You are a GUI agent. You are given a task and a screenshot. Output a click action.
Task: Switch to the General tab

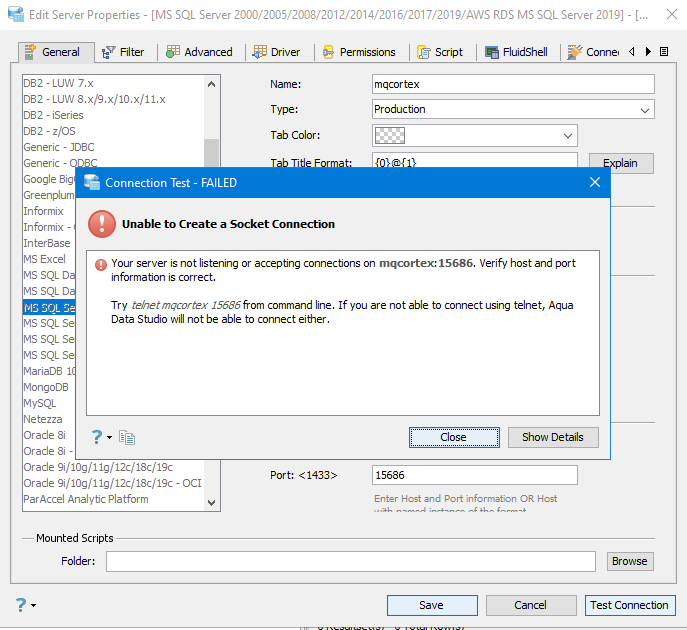pos(56,52)
